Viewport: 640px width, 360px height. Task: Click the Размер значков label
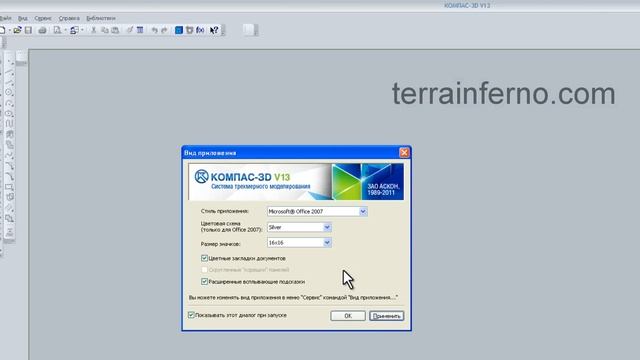tap(220, 244)
